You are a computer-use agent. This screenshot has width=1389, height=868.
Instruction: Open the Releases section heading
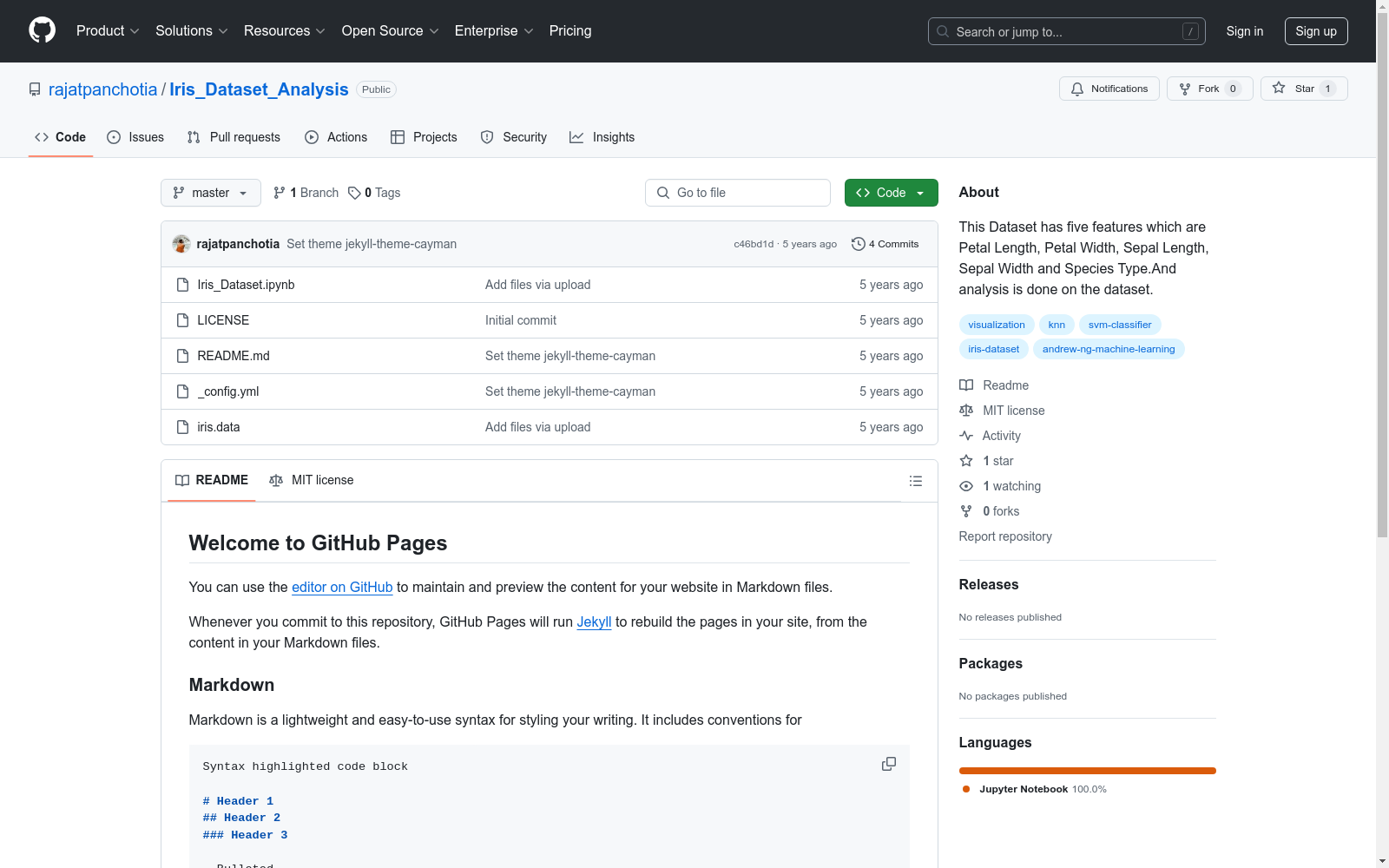tap(989, 585)
